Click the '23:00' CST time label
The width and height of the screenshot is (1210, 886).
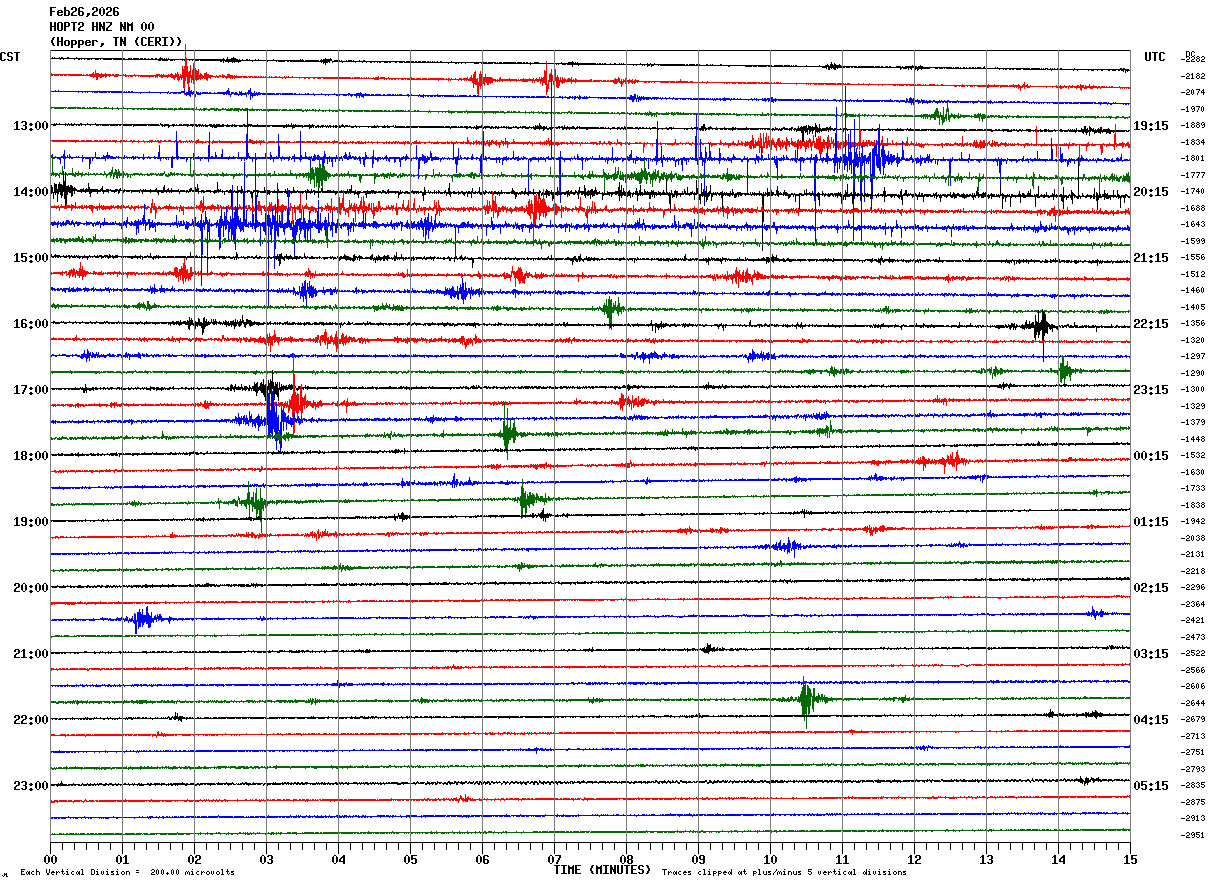[x=30, y=786]
